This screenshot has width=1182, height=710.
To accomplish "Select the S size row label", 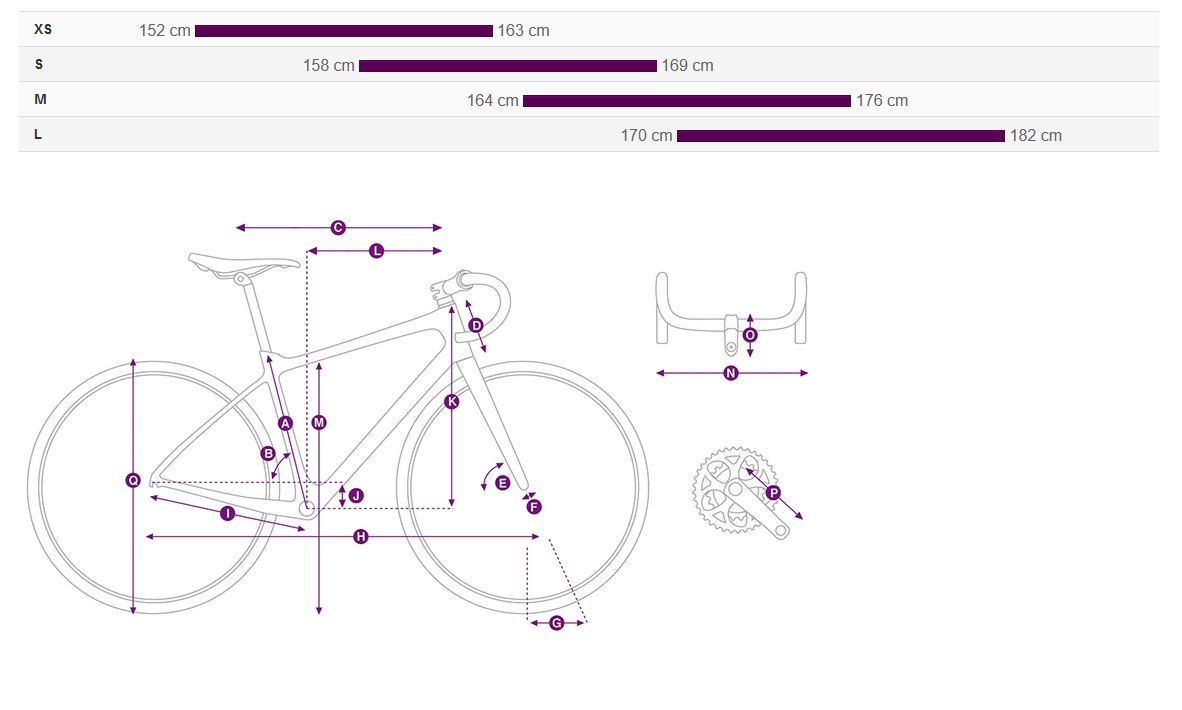I will point(39,64).
